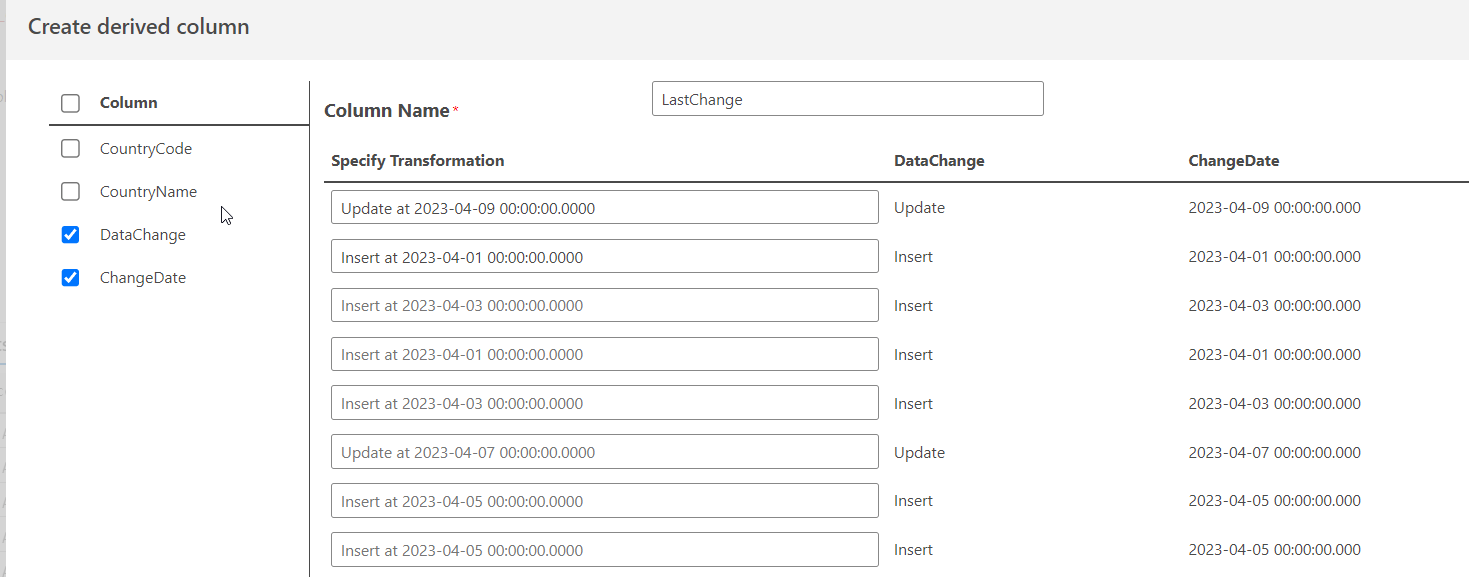Click the CountryCode column label

coord(146,149)
